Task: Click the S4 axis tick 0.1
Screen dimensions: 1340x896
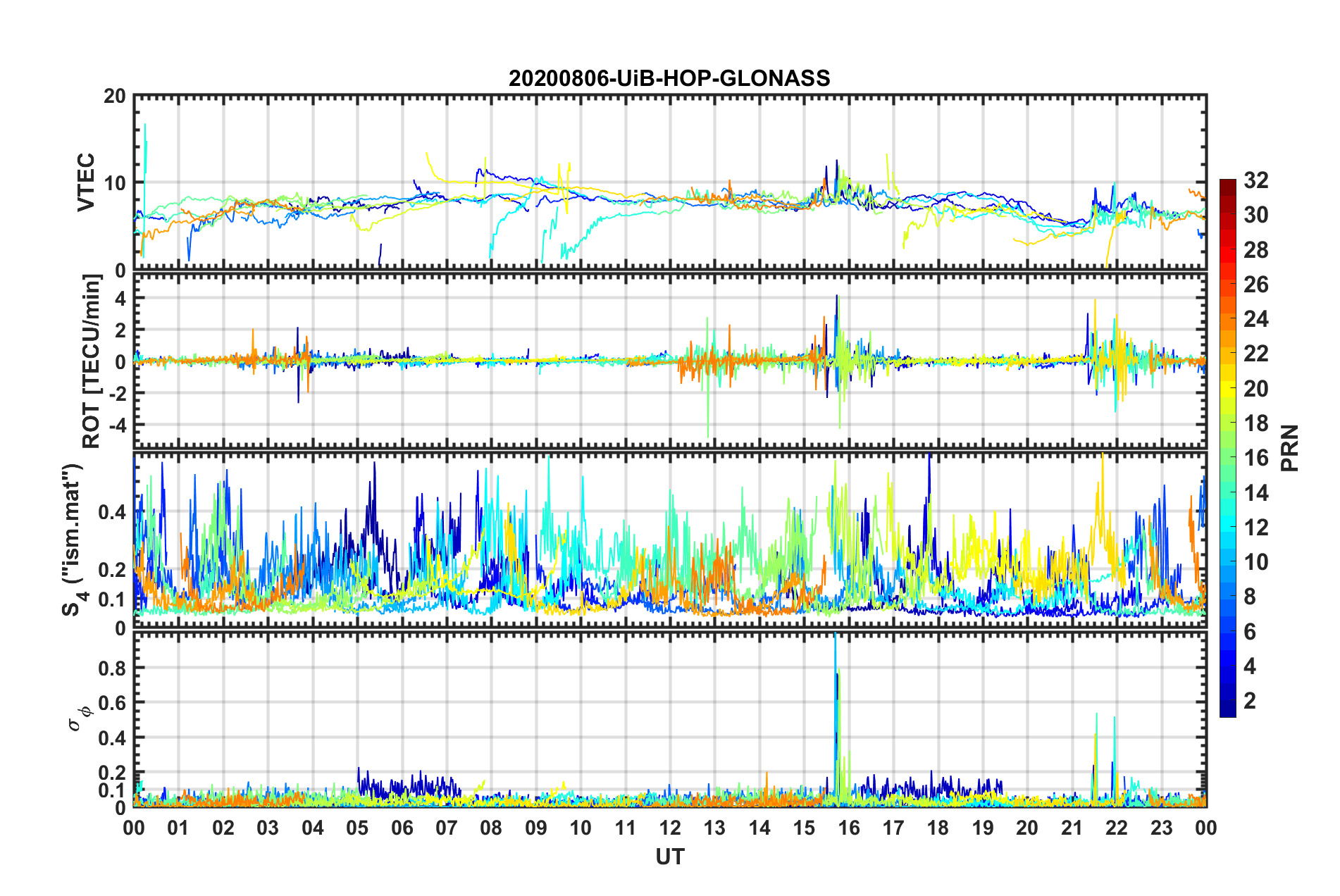Action: tap(112, 599)
